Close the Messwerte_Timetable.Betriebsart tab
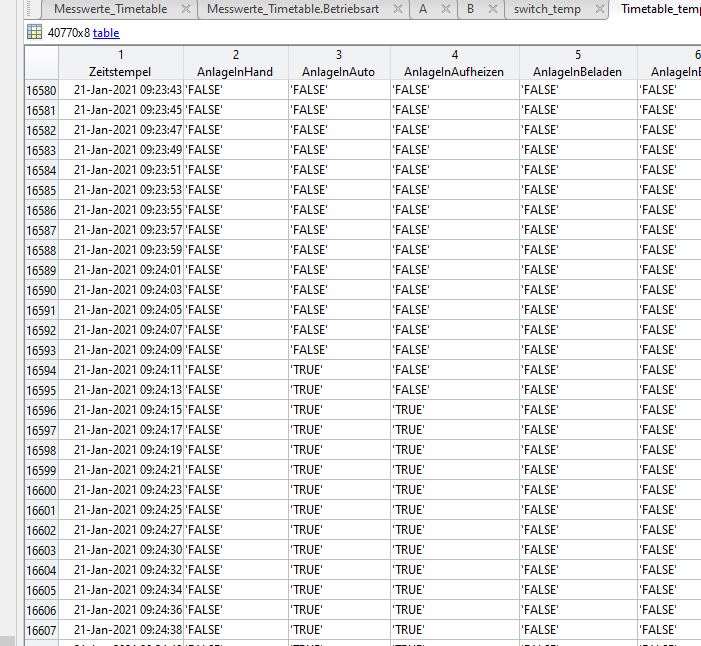 397,9
